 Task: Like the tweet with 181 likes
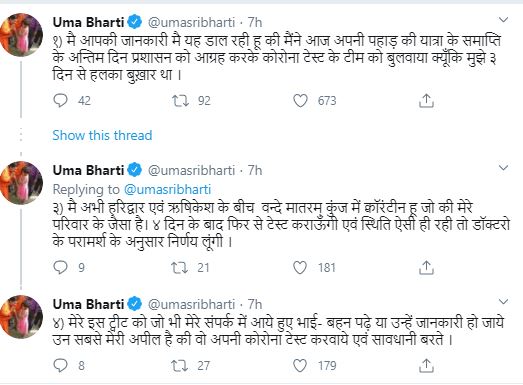(300, 267)
